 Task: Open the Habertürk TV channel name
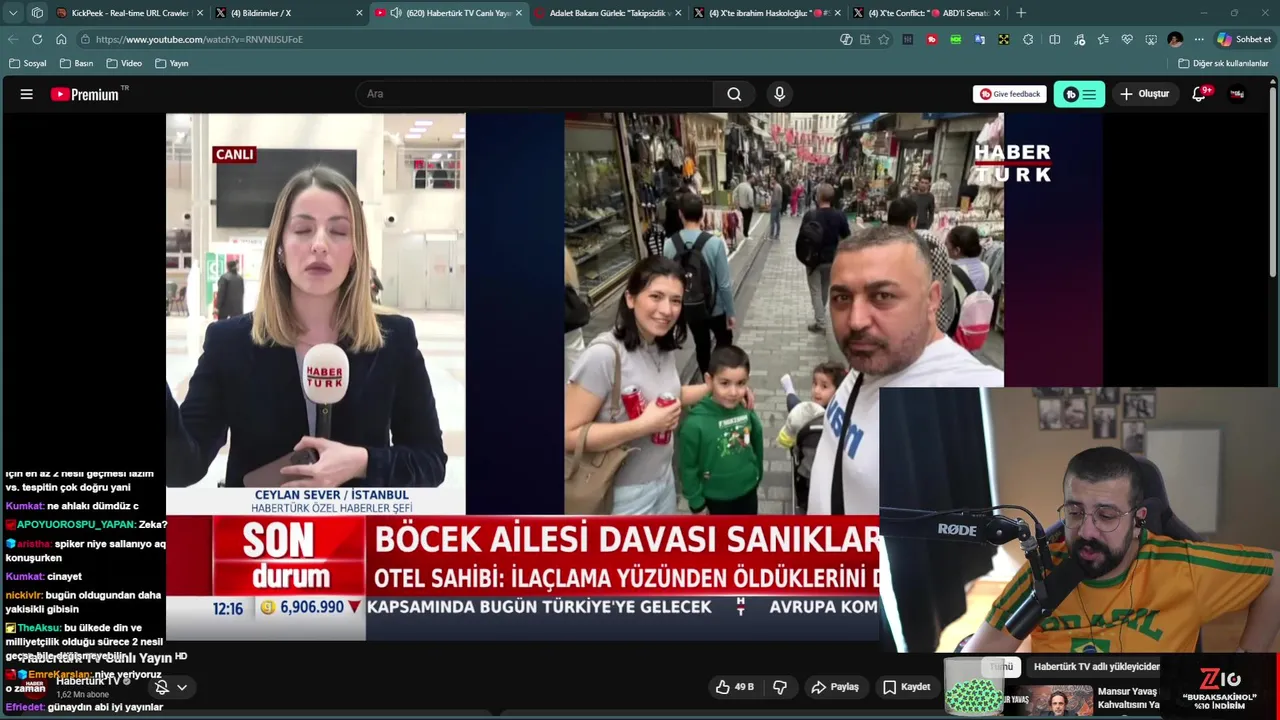(88, 681)
